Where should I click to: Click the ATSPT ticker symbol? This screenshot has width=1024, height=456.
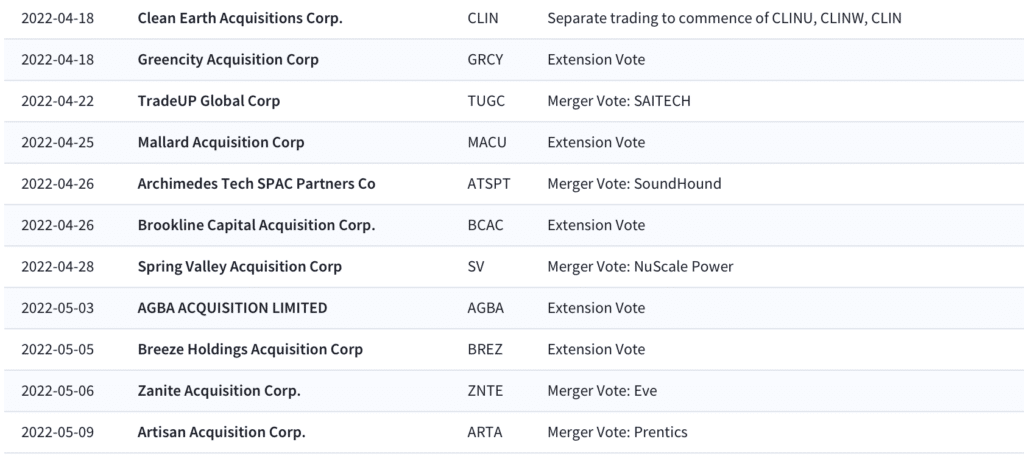click(489, 184)
